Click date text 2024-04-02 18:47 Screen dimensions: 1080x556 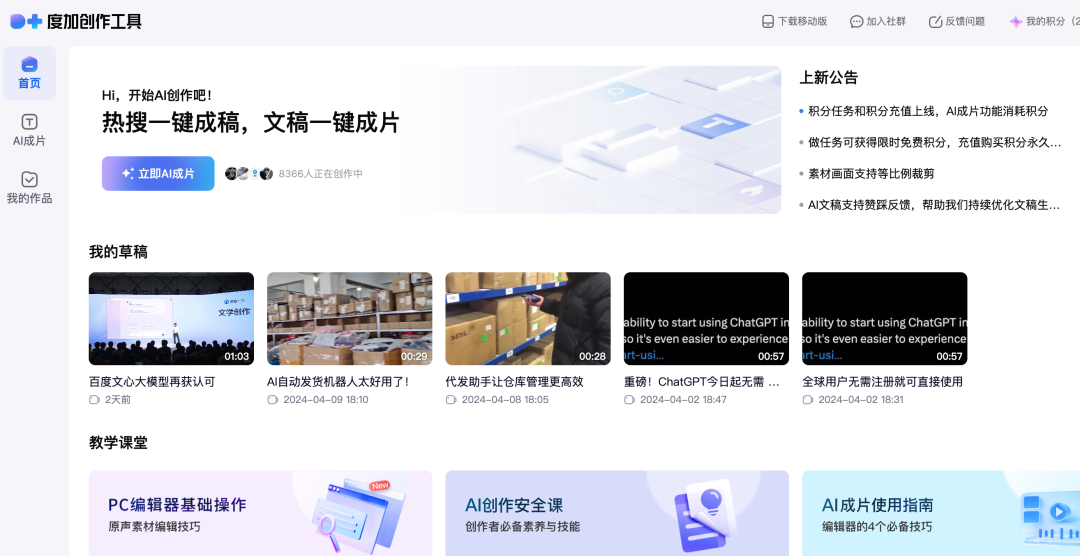[x=683, y=400]
